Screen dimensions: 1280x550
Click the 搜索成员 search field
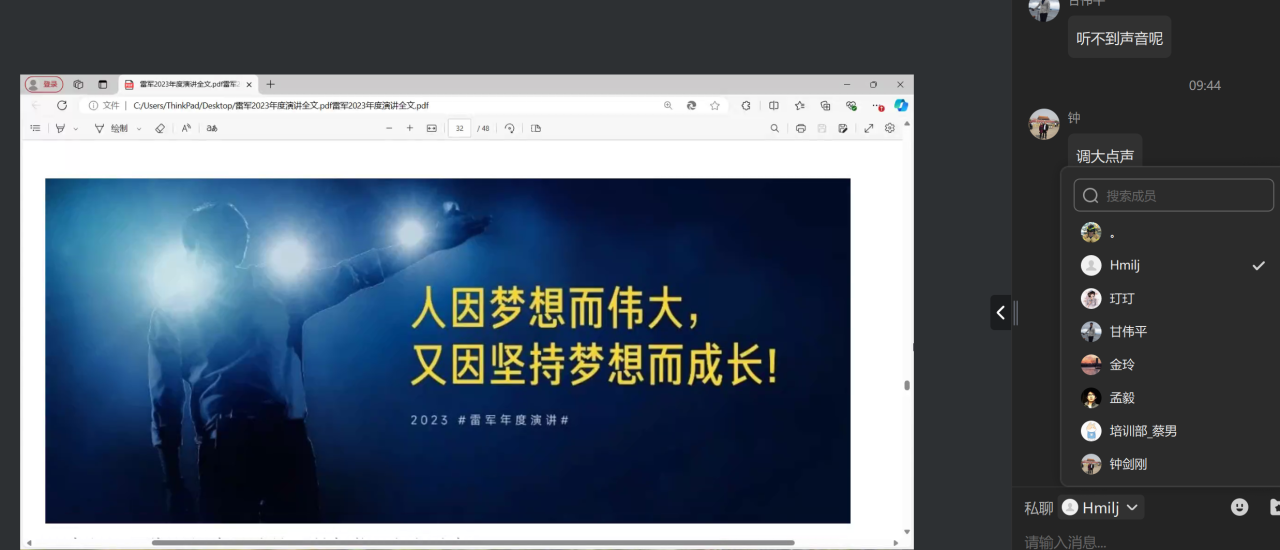pos(1174,195)
